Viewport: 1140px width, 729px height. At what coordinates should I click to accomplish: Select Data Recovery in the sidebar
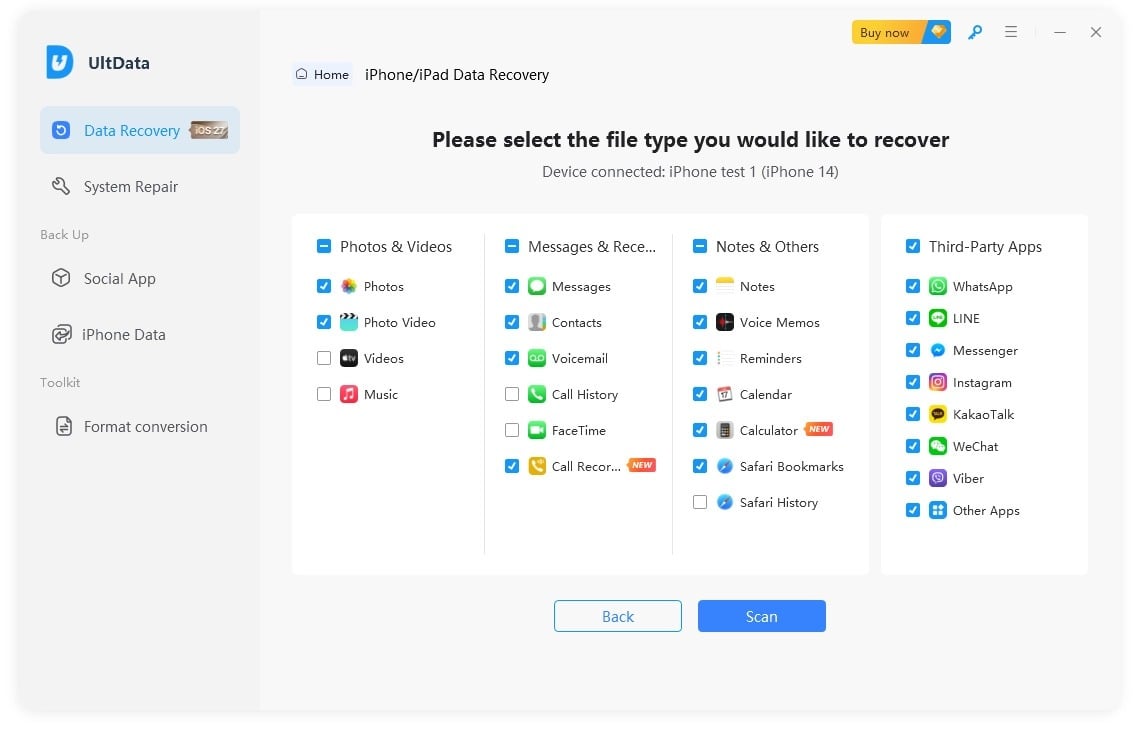[140, 130]
